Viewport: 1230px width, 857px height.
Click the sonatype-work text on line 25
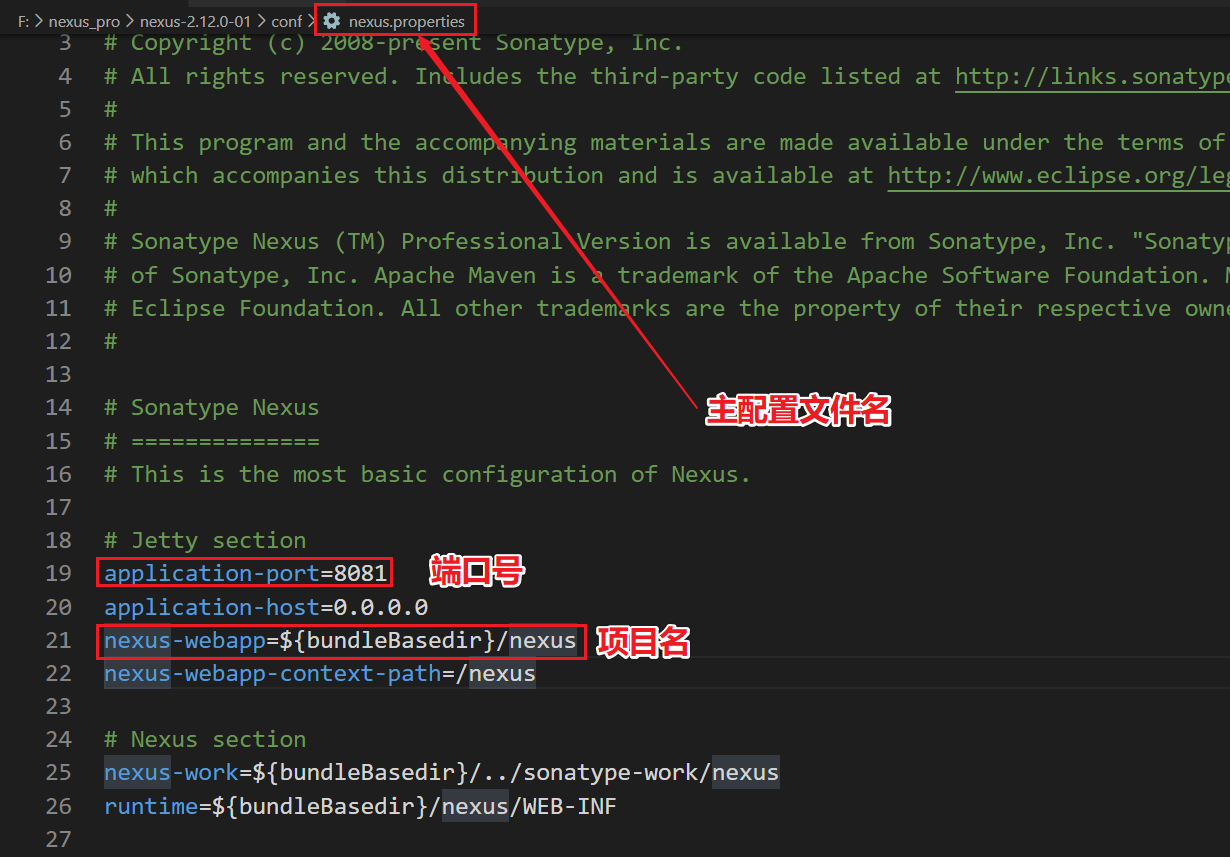pos(610,772)
